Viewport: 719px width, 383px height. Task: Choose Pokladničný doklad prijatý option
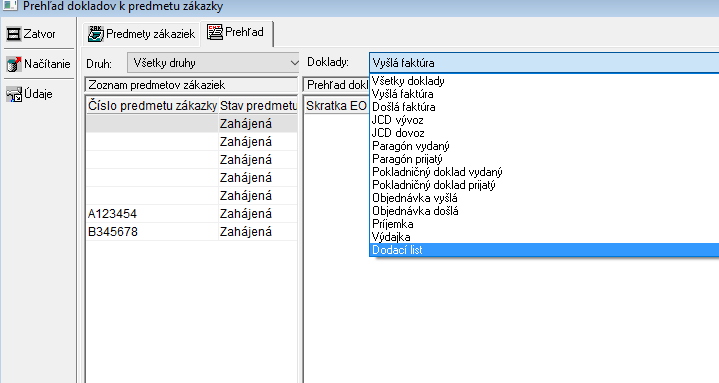tap(544, 185)
